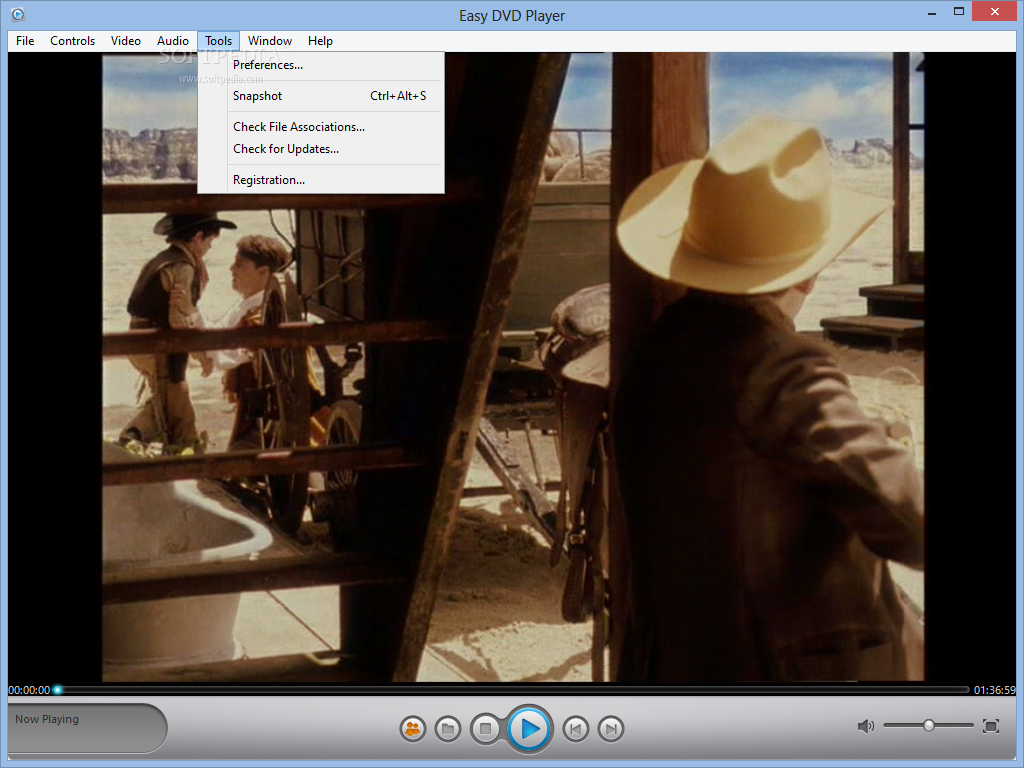1024x768 pixels.
Task: Start playback with the blue play button
Action: [529, 728]
